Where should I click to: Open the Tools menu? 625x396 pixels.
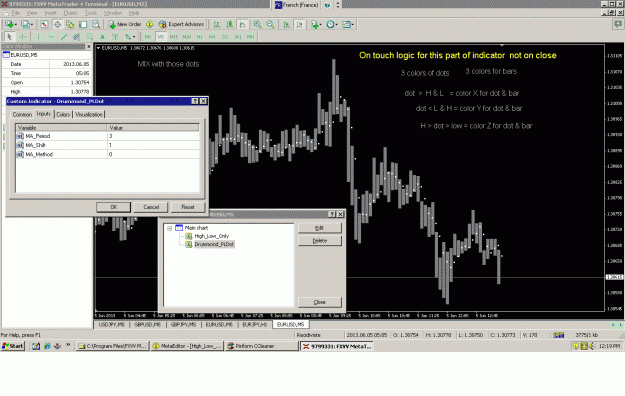[x=91, y=13]
